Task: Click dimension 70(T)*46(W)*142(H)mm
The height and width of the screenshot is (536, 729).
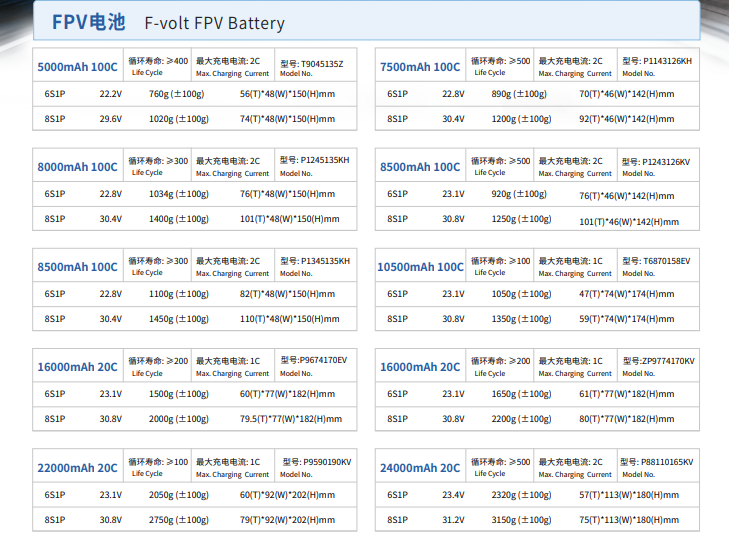Action: (627, 94)
